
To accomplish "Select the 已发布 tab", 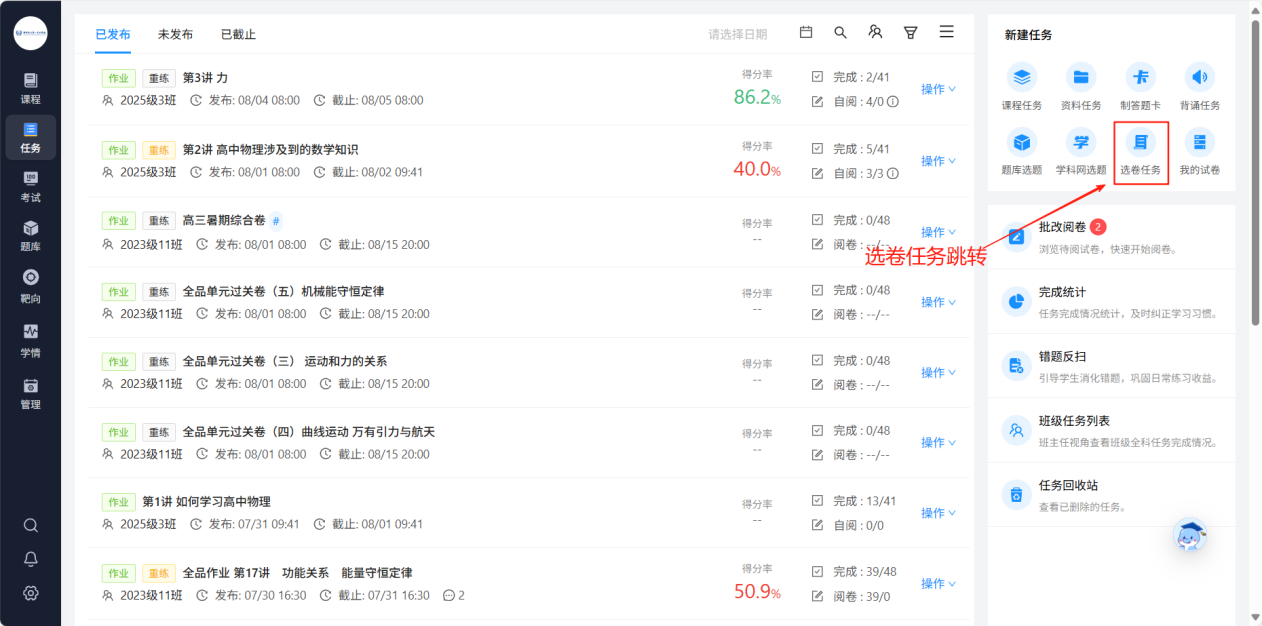I will 113,34.
